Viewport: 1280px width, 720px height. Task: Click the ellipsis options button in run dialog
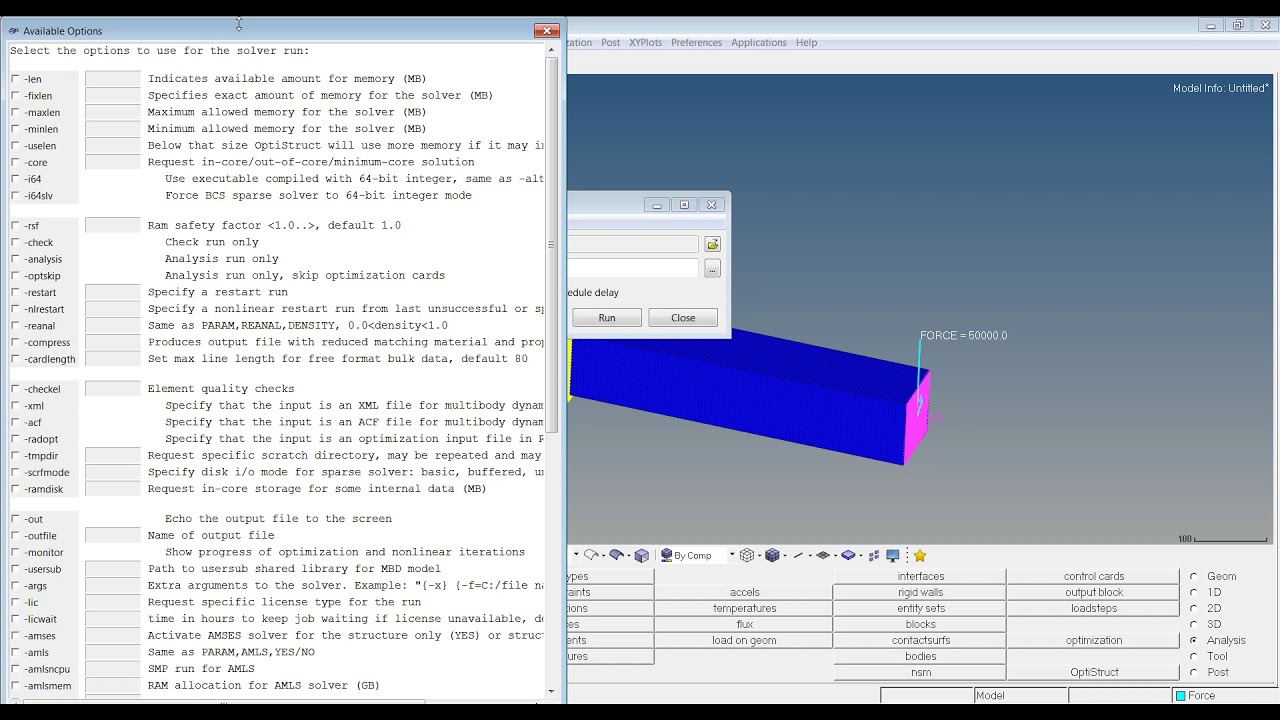[712, 269]
